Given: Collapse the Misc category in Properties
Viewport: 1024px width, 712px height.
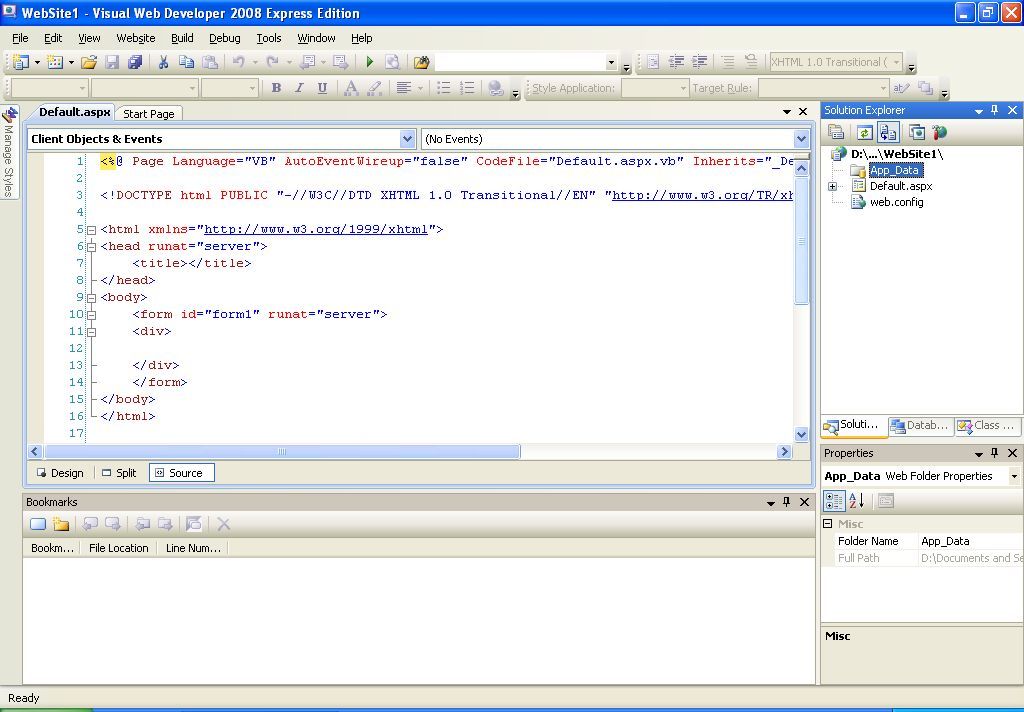Looking at the screenshot, I should coord(828,523).
